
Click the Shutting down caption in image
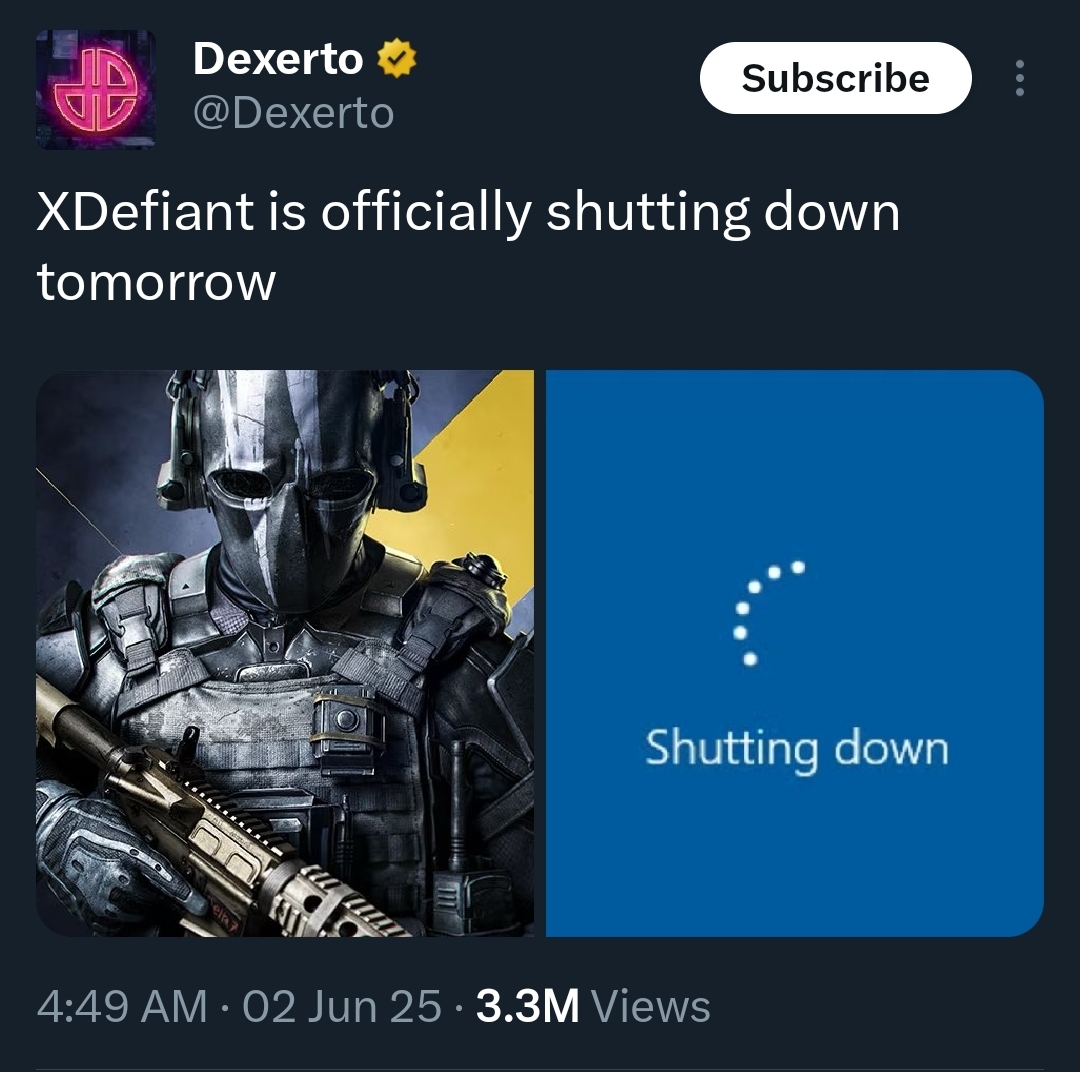[x=797, y=749]
